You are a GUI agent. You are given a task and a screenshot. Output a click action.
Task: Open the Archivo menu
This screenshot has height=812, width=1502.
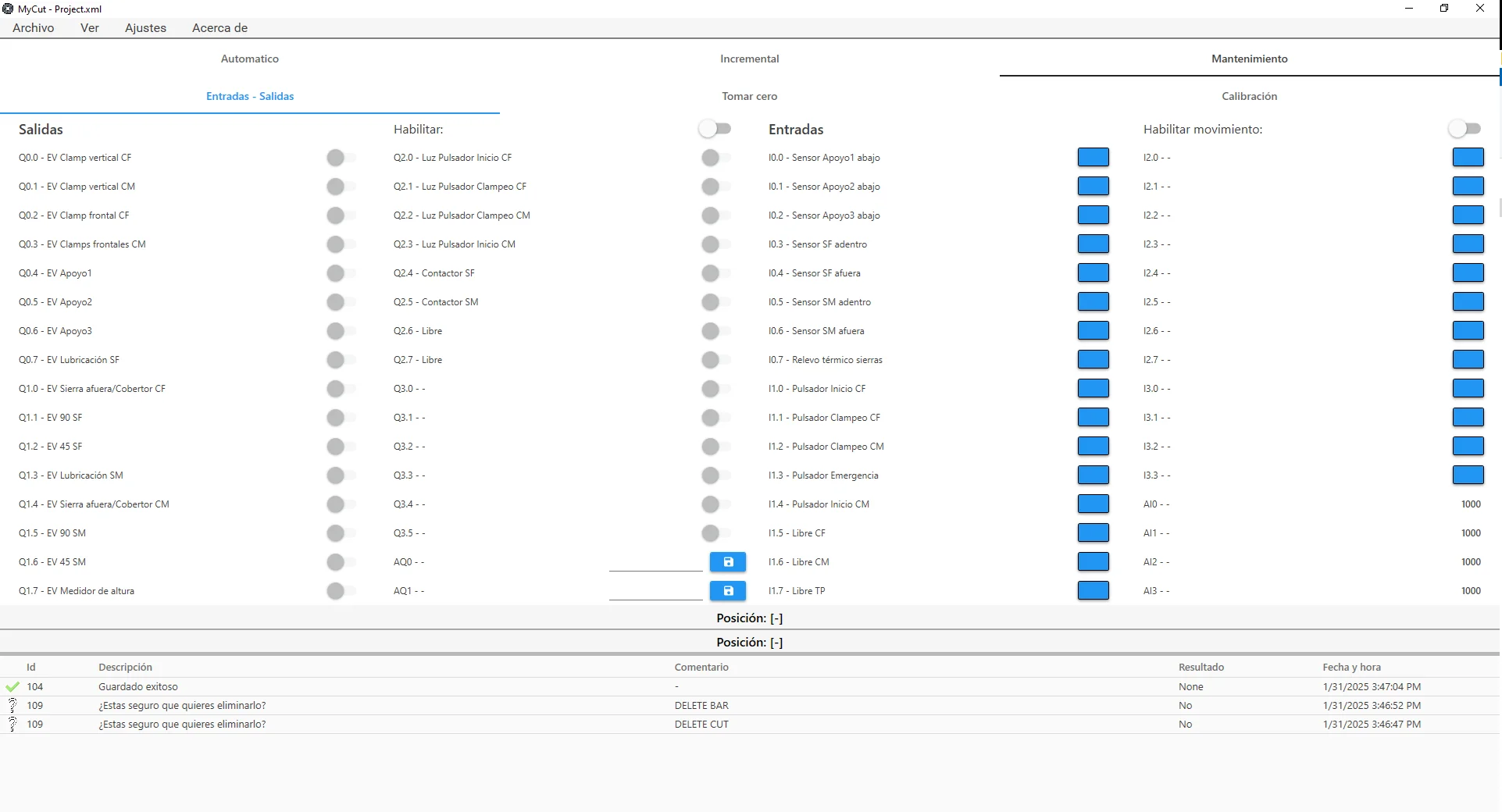click(x=34, y=28)
